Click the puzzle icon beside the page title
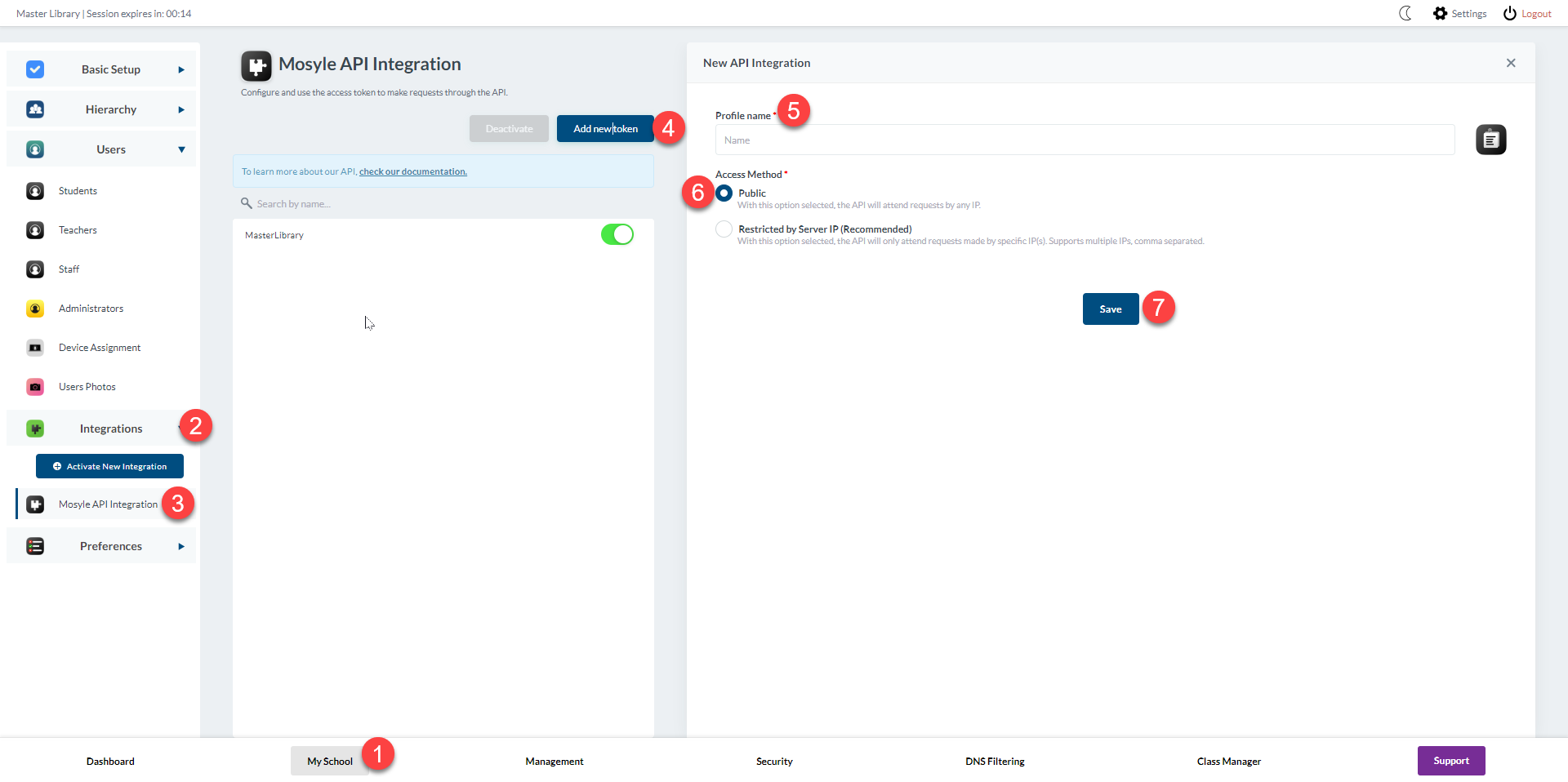The height and width of the screenshot is (782, 1568). click(x=256, y=65)
